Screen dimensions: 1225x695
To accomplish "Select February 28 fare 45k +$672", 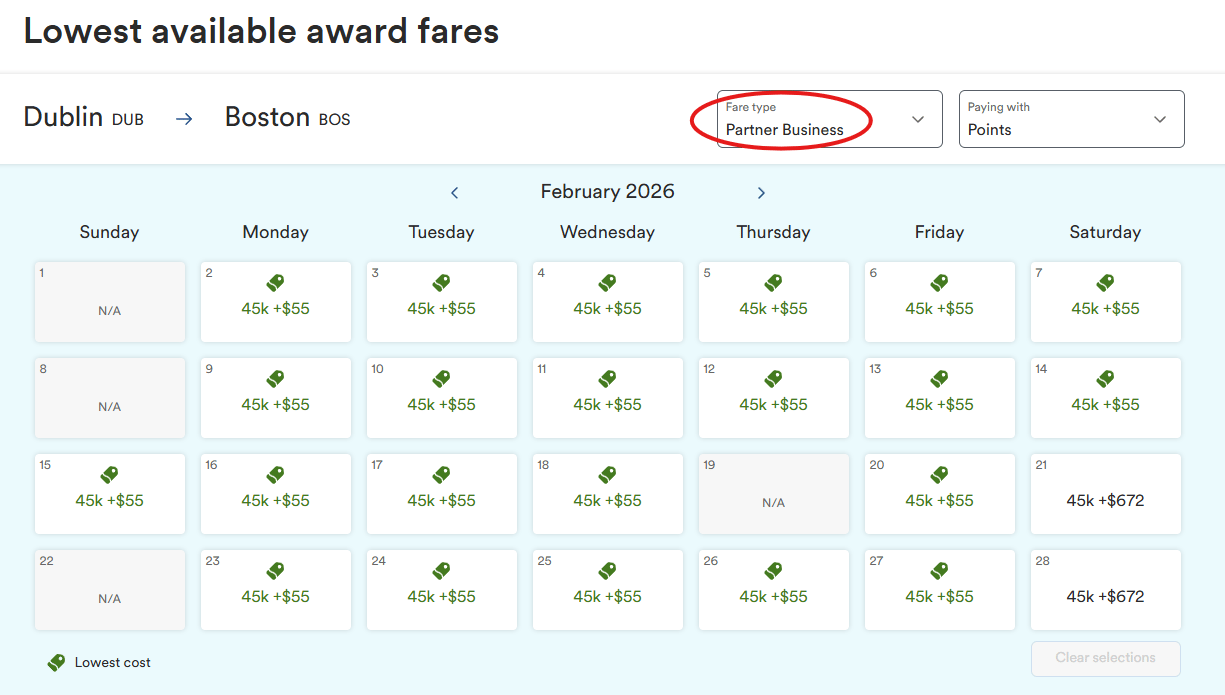I will (1105, 596).
